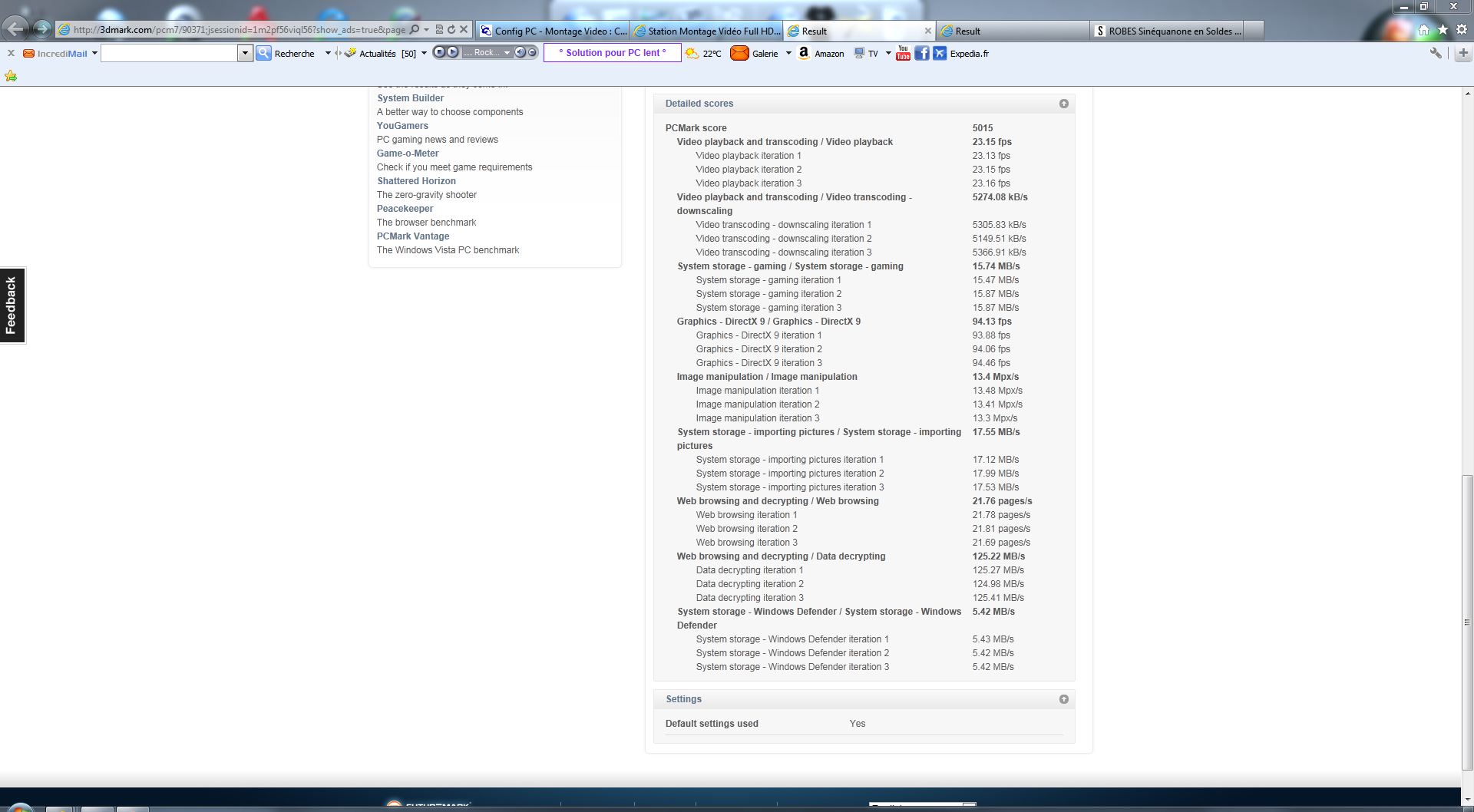1474x812 pixels.
Task: Mute the radio player volume
Action: coord(520,52)
